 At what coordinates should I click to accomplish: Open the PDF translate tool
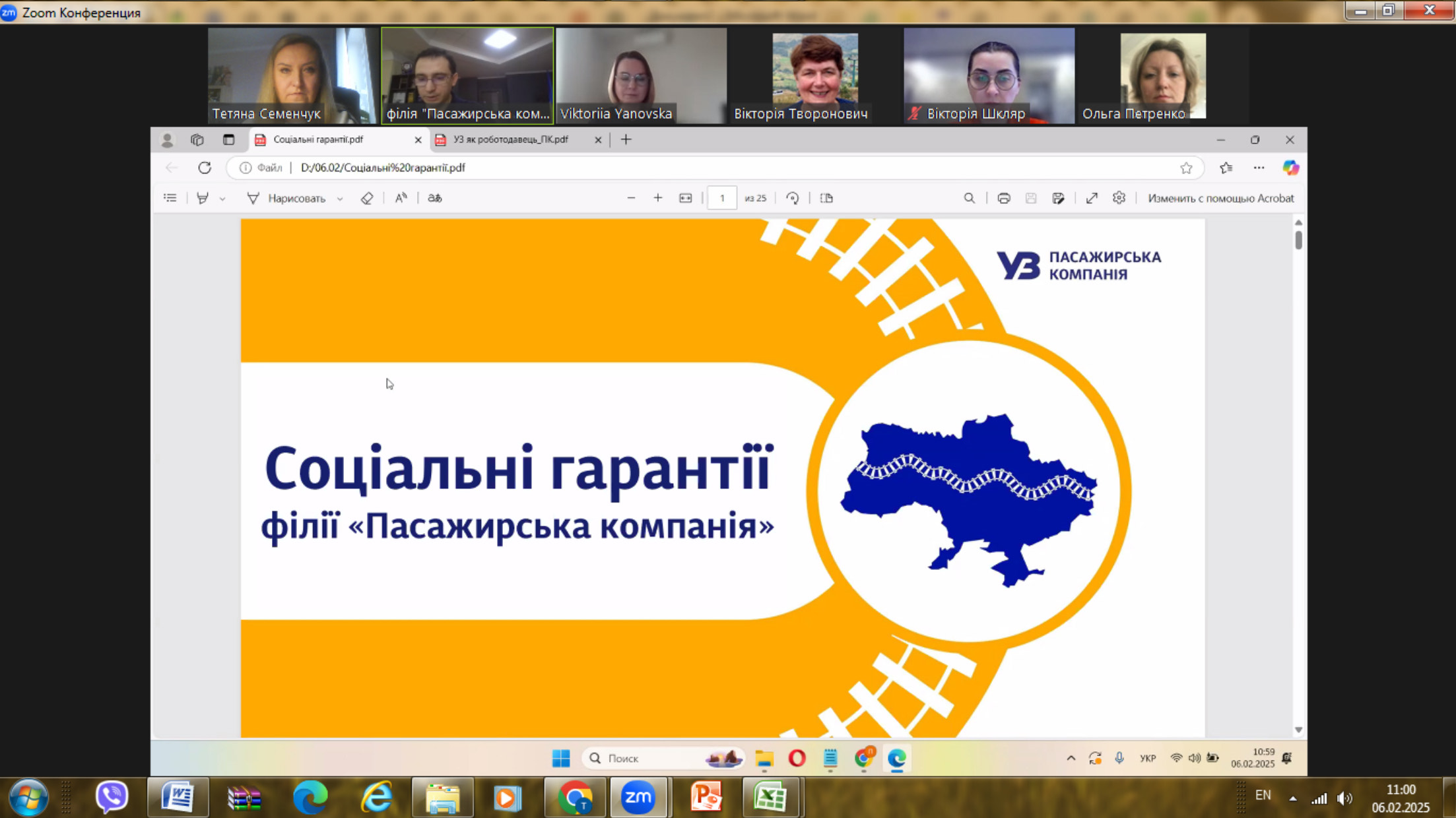[x=435, y=198]
